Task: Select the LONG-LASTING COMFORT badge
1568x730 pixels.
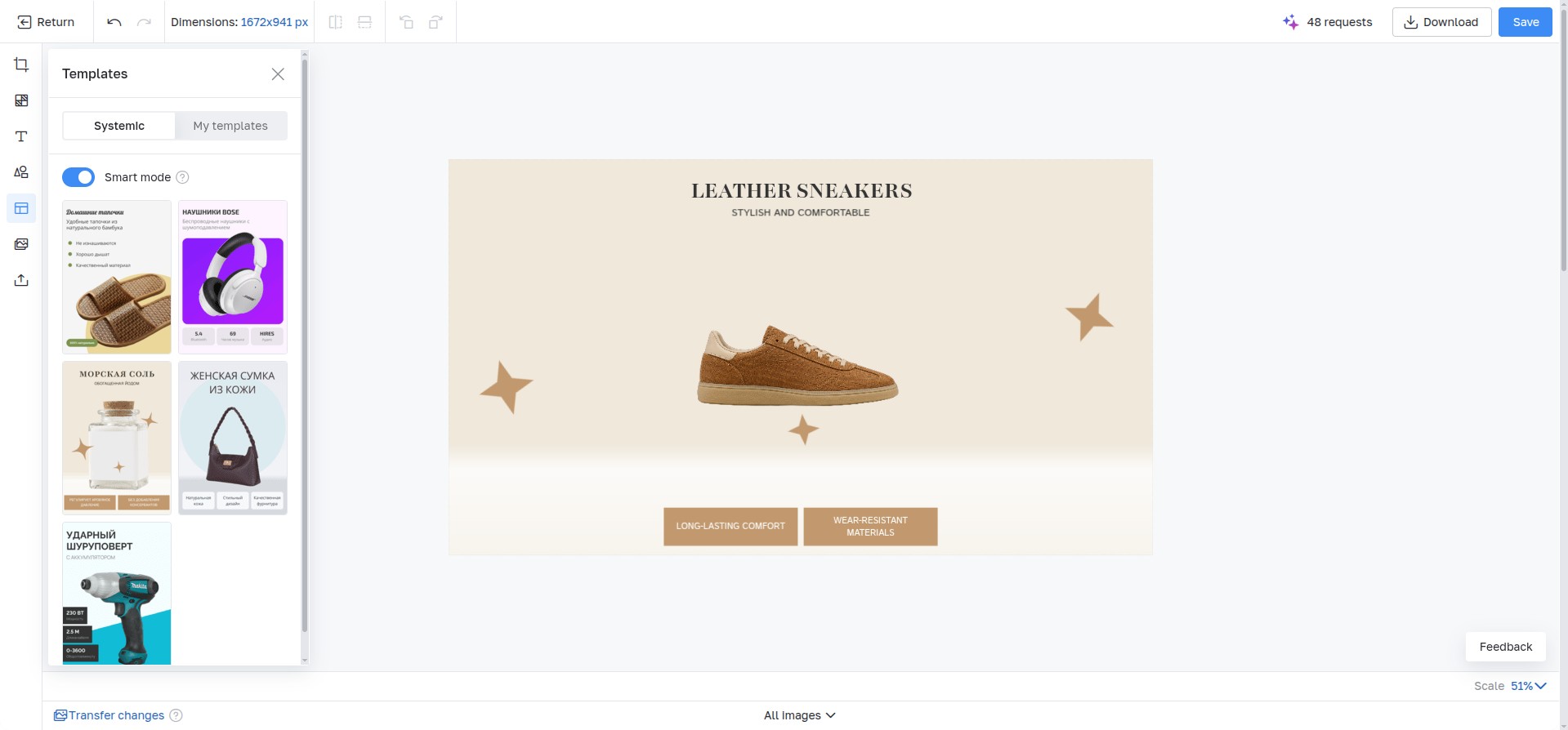Action: 730,527
